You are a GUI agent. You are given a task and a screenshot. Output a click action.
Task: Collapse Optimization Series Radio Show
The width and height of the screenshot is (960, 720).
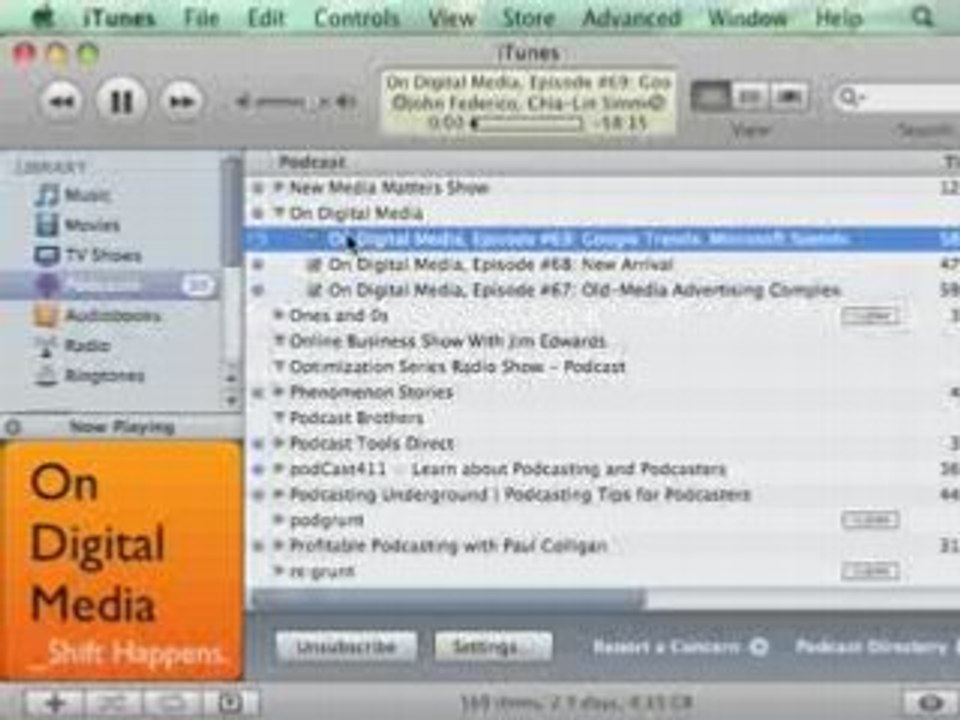tap(279, 367)
